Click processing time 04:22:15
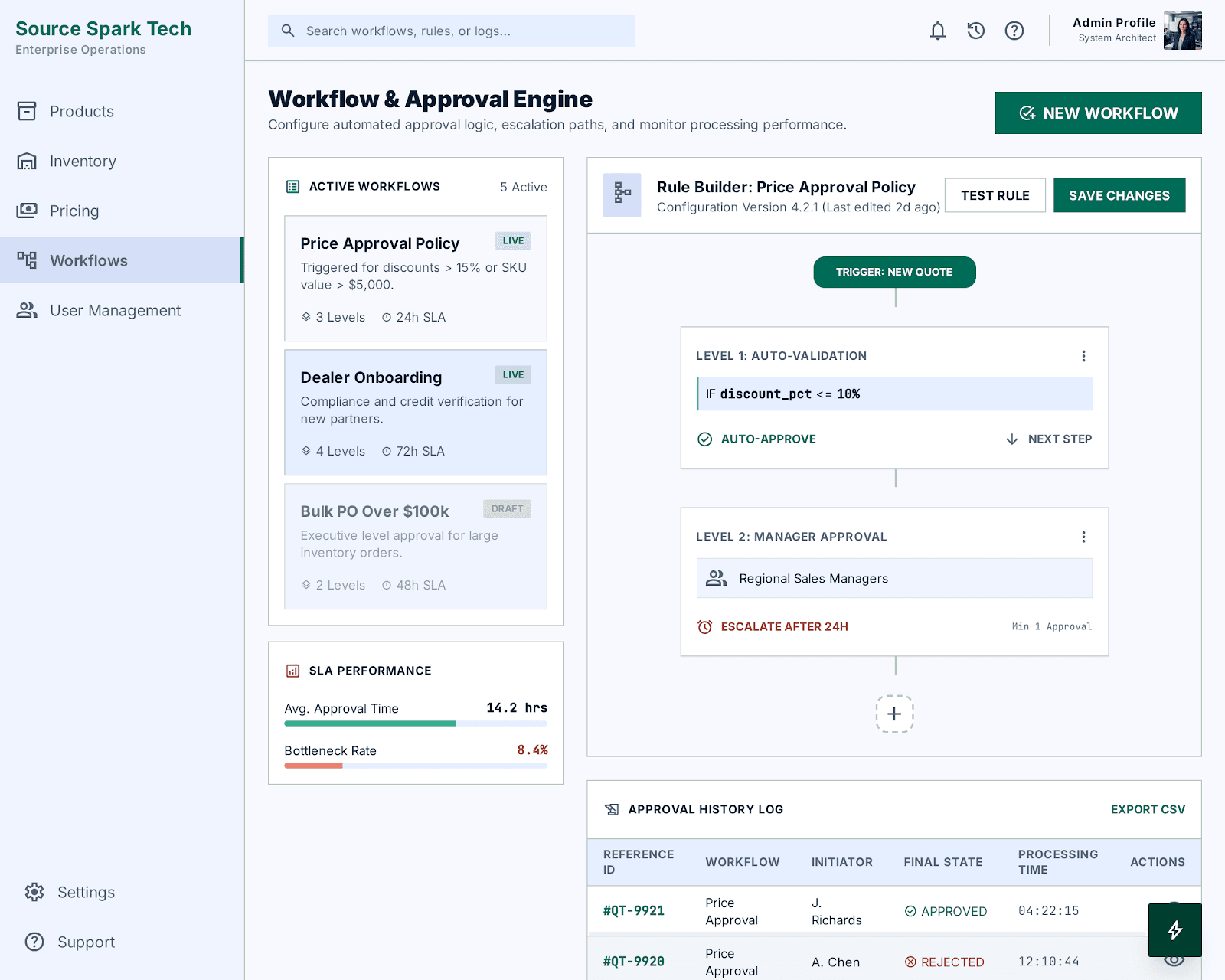The height and width of the screenshot is (980, 1225). pyautogui.click(x=1049, y=911)
